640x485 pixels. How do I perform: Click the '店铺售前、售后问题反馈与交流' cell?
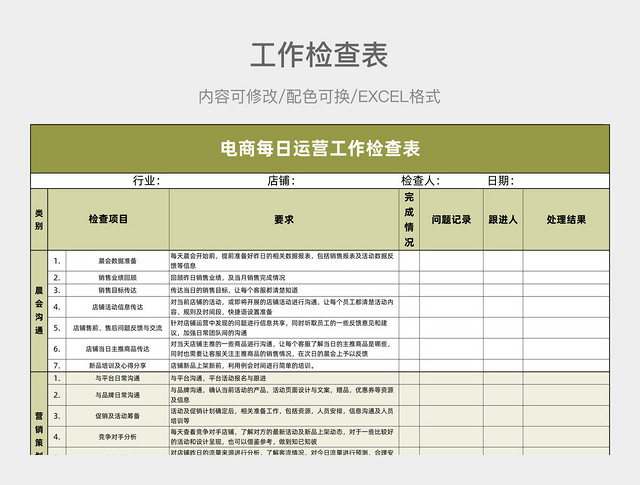(118, 328)
